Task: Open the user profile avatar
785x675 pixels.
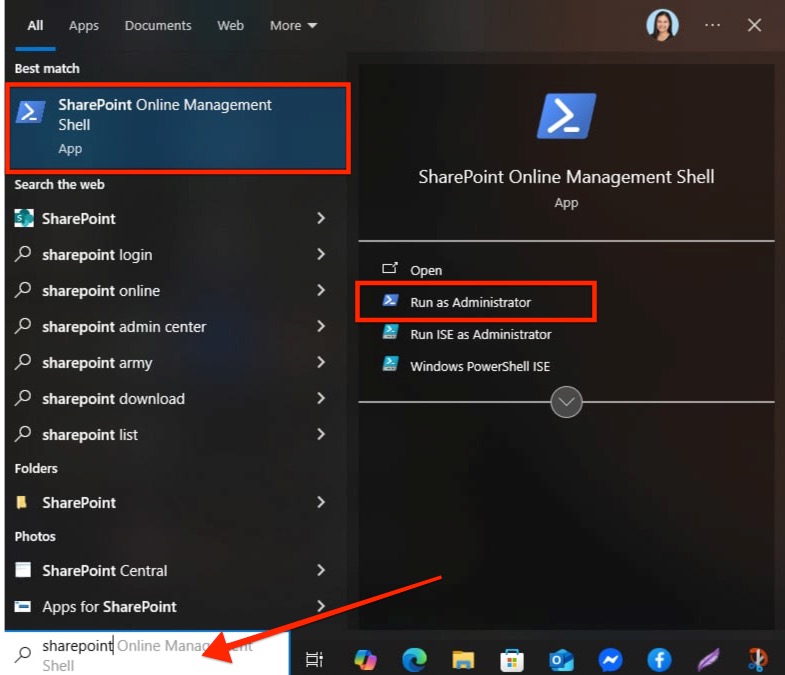Action: [662, 25]
